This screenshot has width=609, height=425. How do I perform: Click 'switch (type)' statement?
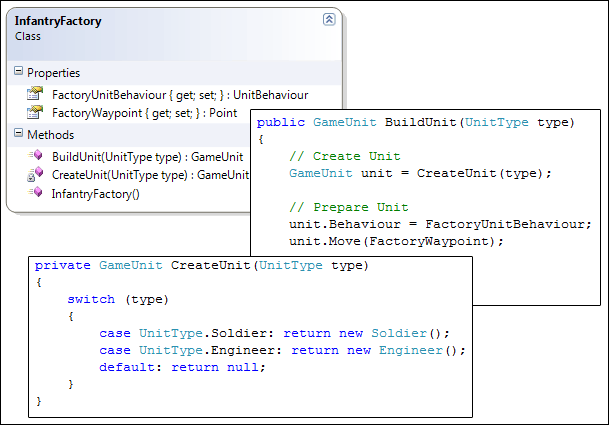tap(118, 300)
